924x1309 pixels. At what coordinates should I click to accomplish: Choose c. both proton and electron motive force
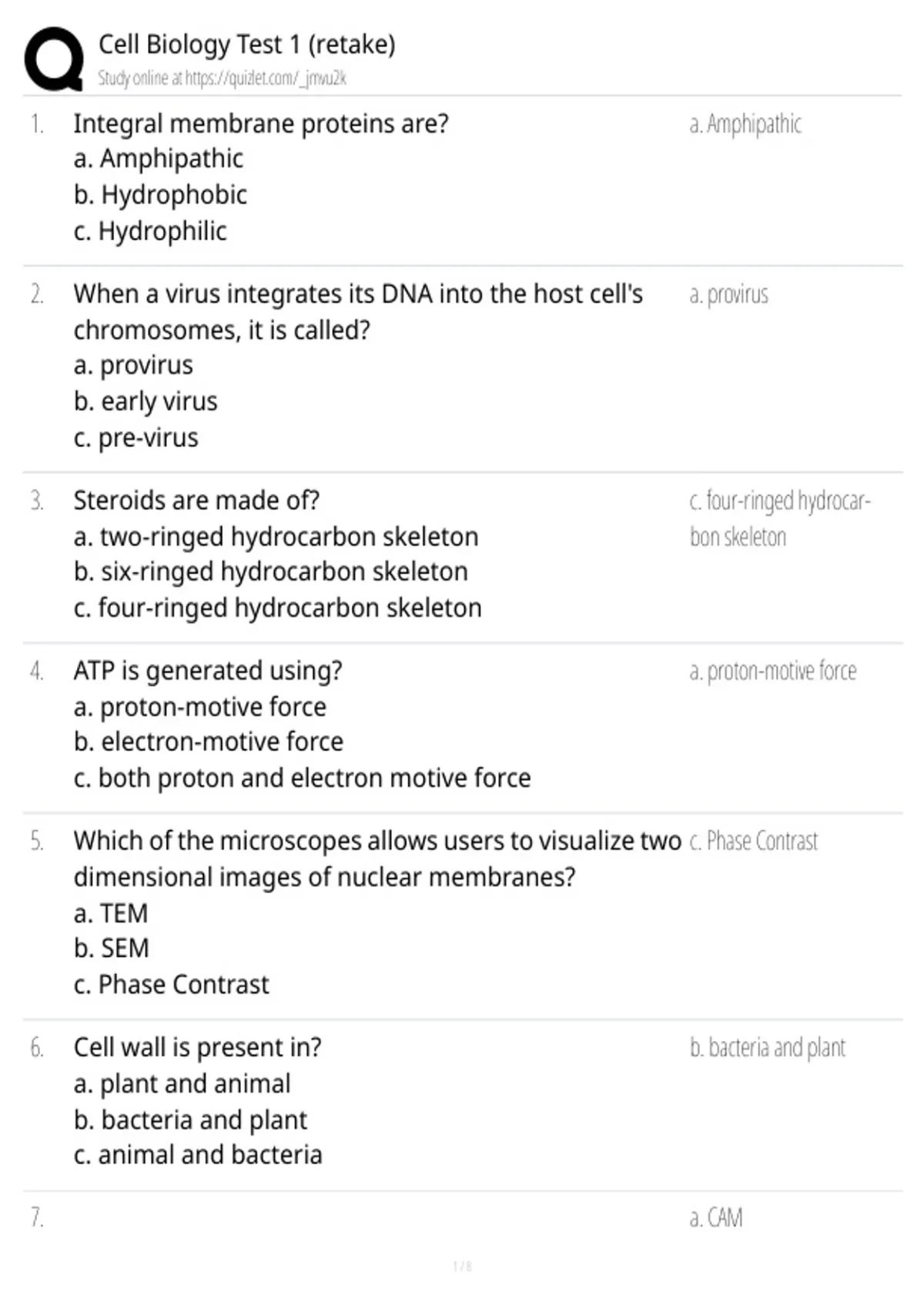302,778
